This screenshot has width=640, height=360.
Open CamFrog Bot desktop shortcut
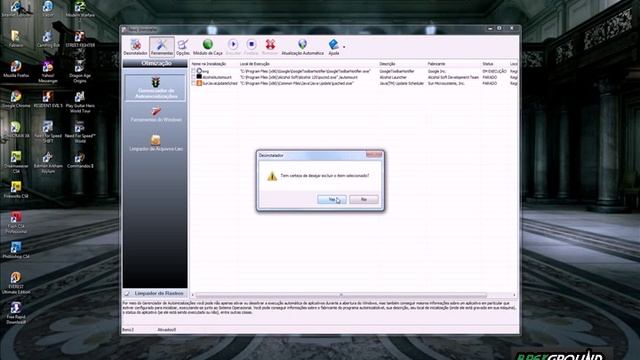pyautogui.click(x=48, y=39)
